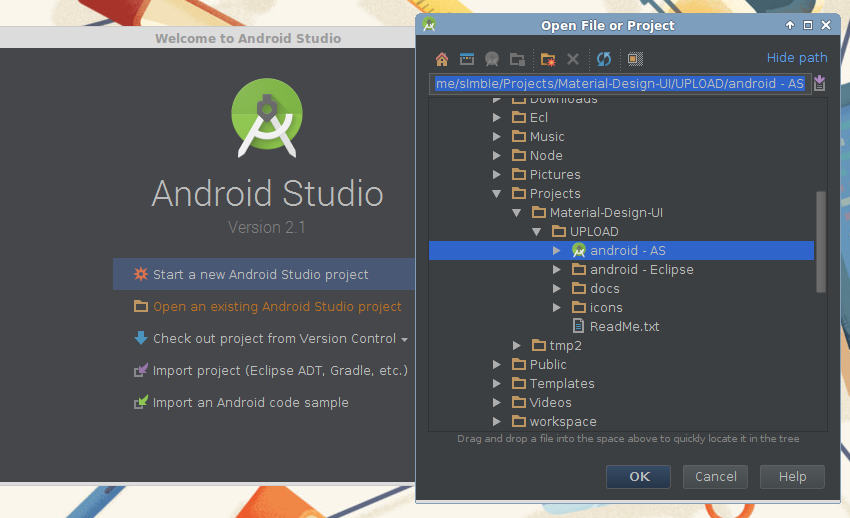The height and width of the screenshot is (518, 850).
Task: Click the Android Studio logo on Welcome screen
Action: pos(267,118)
